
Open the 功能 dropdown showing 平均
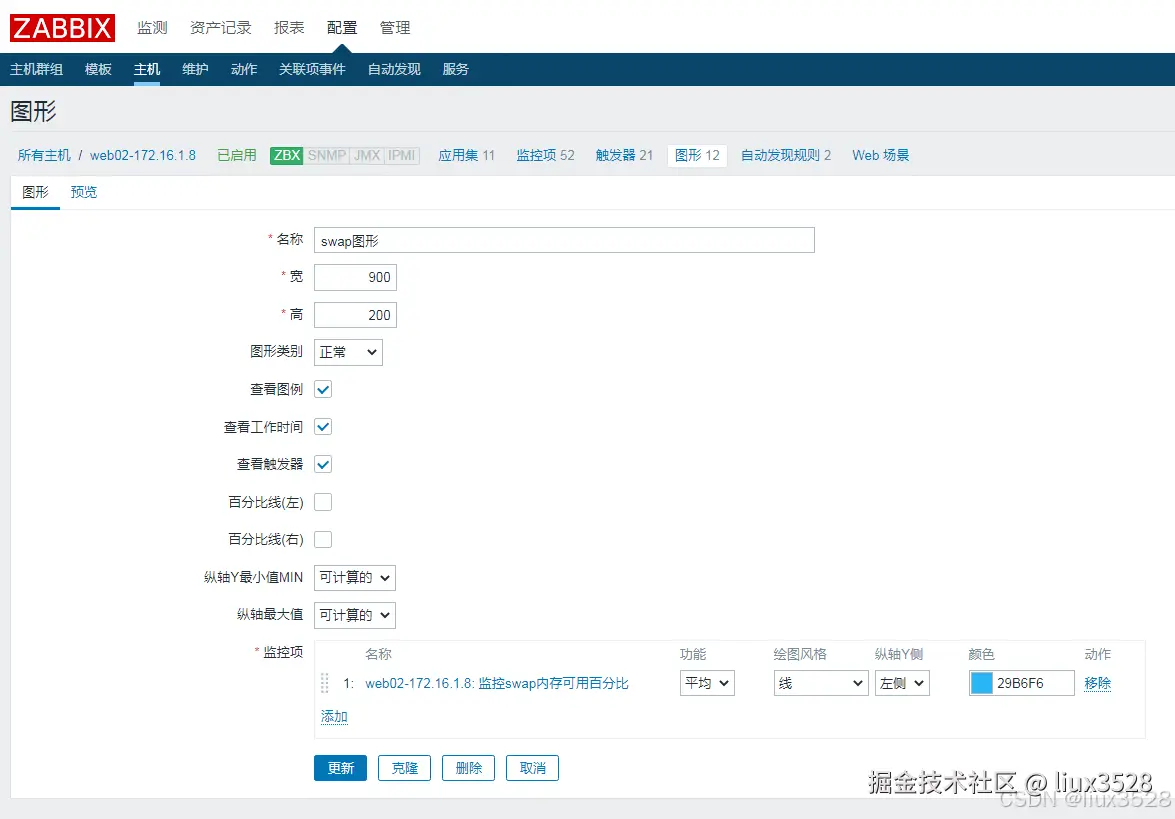[x=706, y=683]
